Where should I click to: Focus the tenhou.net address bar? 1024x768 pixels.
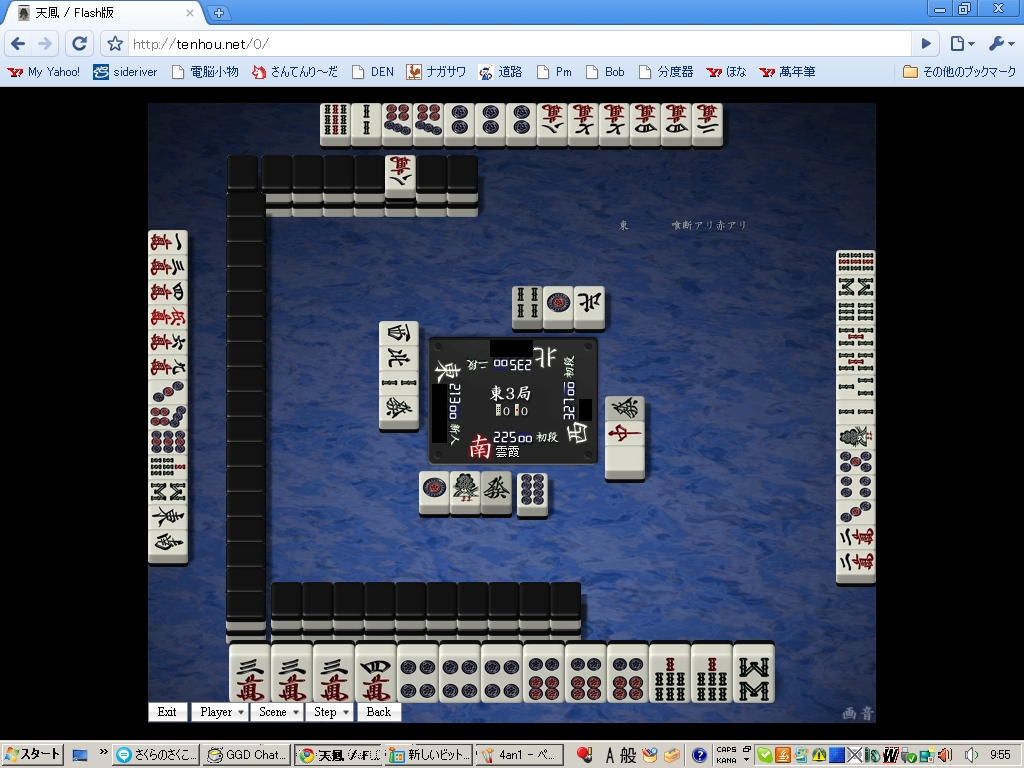[519, 44]
